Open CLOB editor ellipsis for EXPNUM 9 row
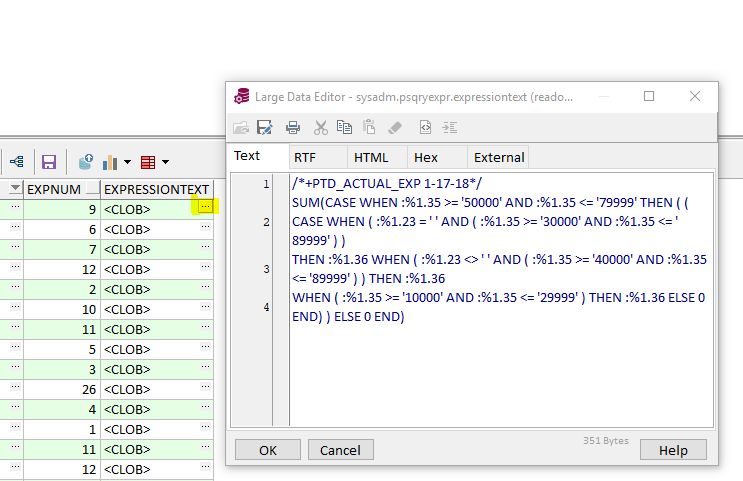Screen dimensions: 743x481 [205, 207]
